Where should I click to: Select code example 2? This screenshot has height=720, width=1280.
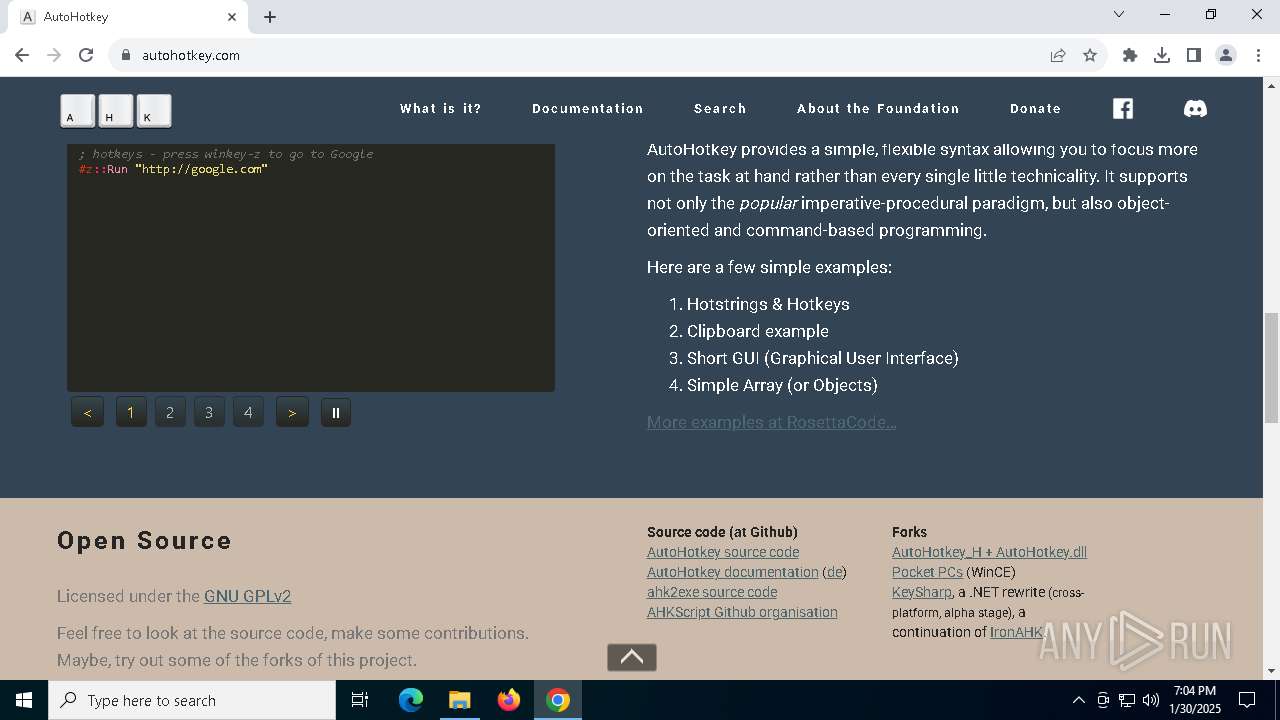[170, 412]
